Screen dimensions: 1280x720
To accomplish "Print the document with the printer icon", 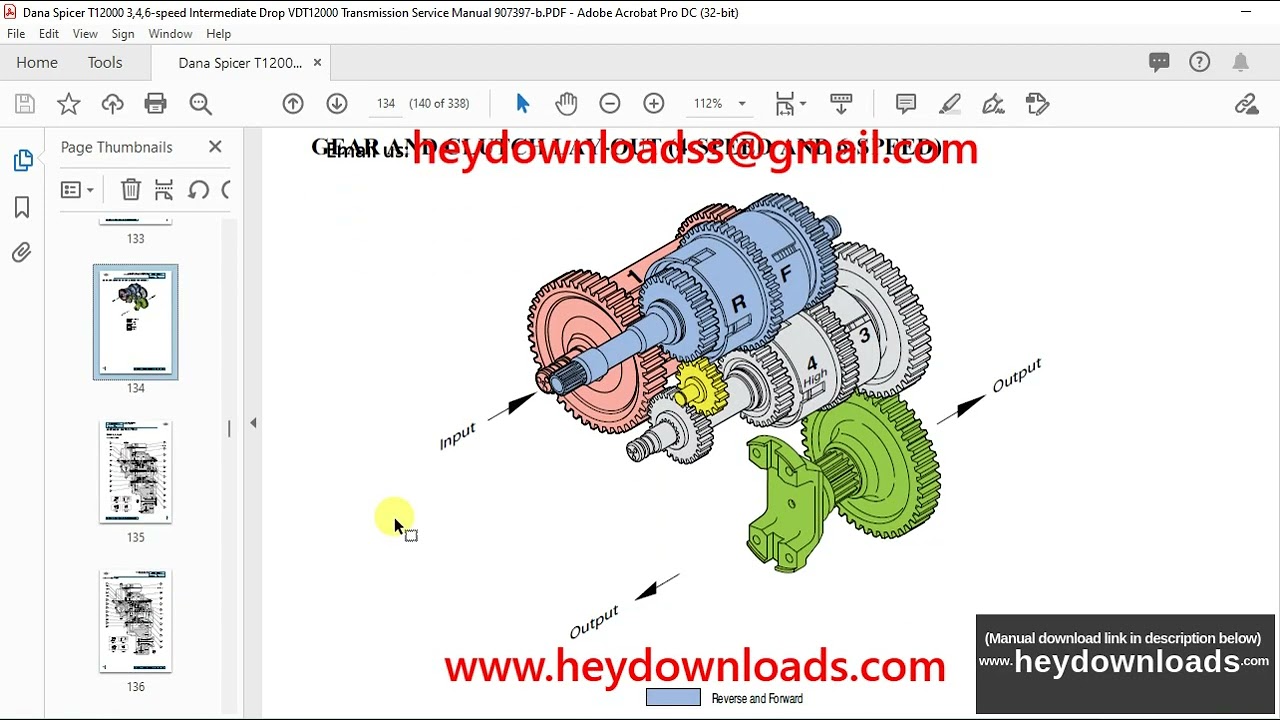I will coord(155,104).
